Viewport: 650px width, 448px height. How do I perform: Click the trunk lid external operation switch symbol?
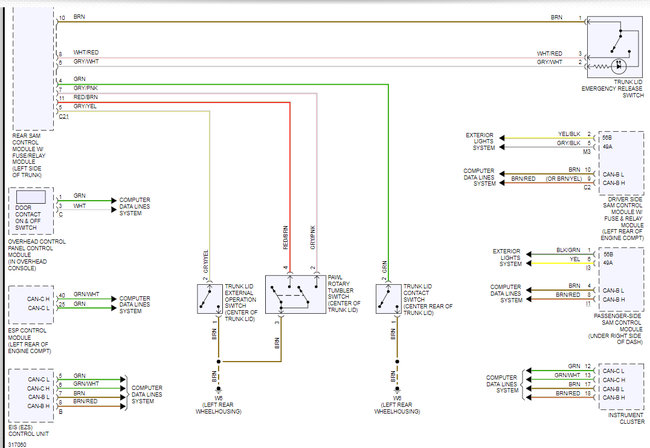click(210, 298)
